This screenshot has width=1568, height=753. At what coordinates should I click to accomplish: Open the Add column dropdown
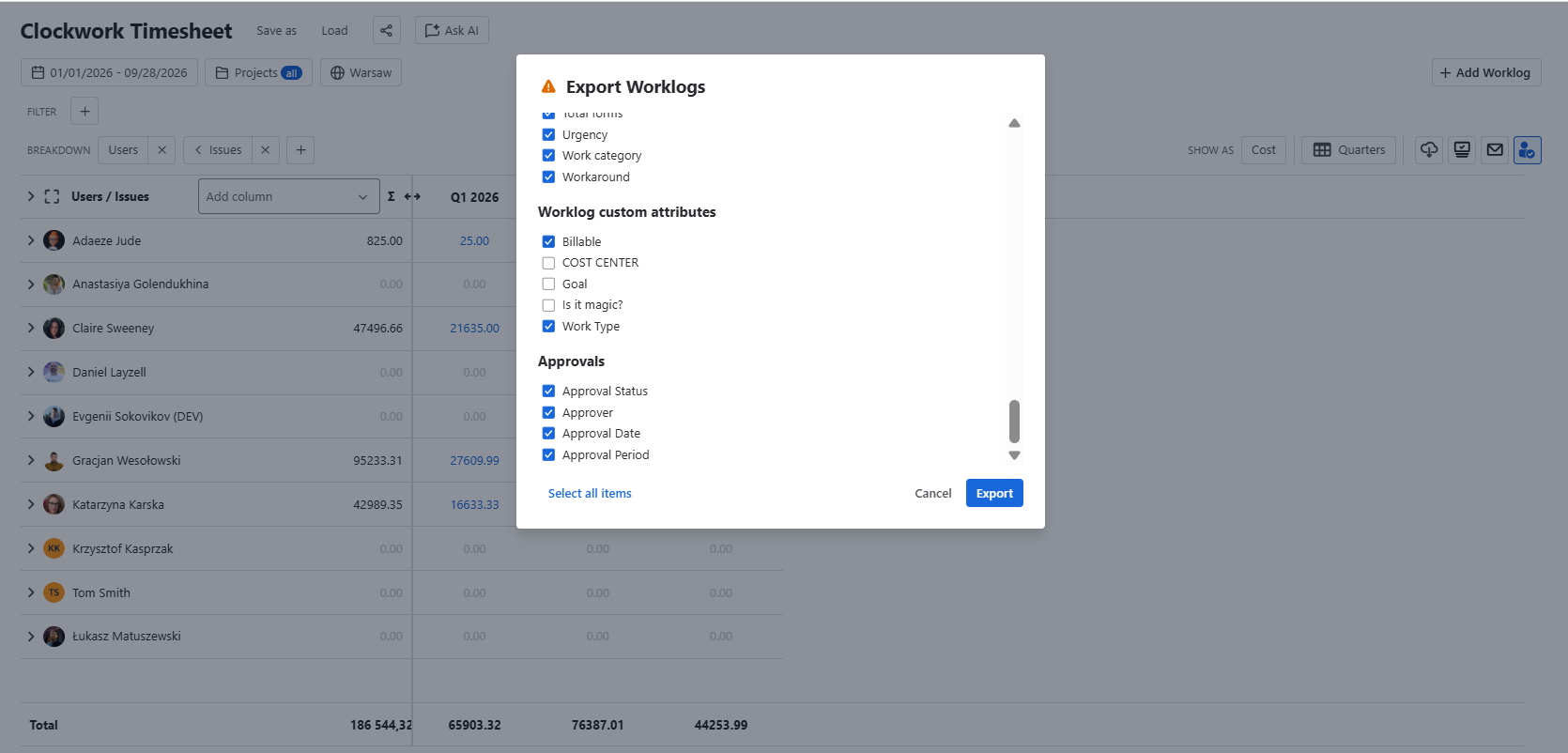click(x=288, y=196)
